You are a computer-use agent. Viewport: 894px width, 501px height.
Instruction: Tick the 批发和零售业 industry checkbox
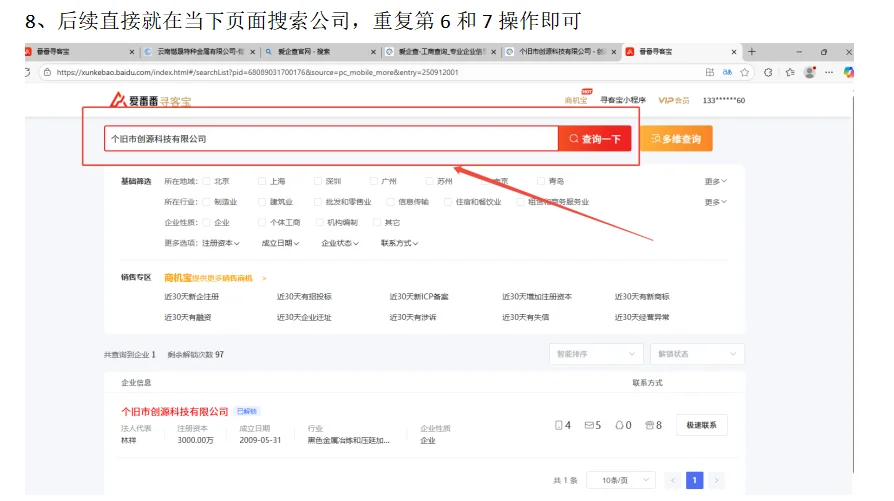tap(318, 202)
